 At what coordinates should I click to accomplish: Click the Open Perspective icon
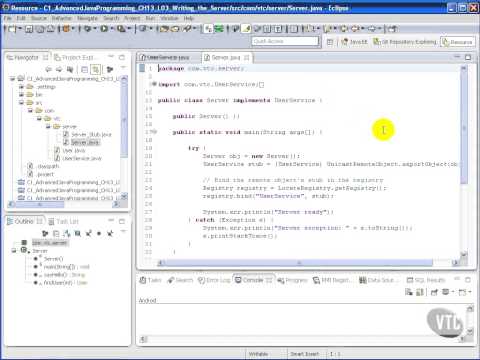coord(330,42)
